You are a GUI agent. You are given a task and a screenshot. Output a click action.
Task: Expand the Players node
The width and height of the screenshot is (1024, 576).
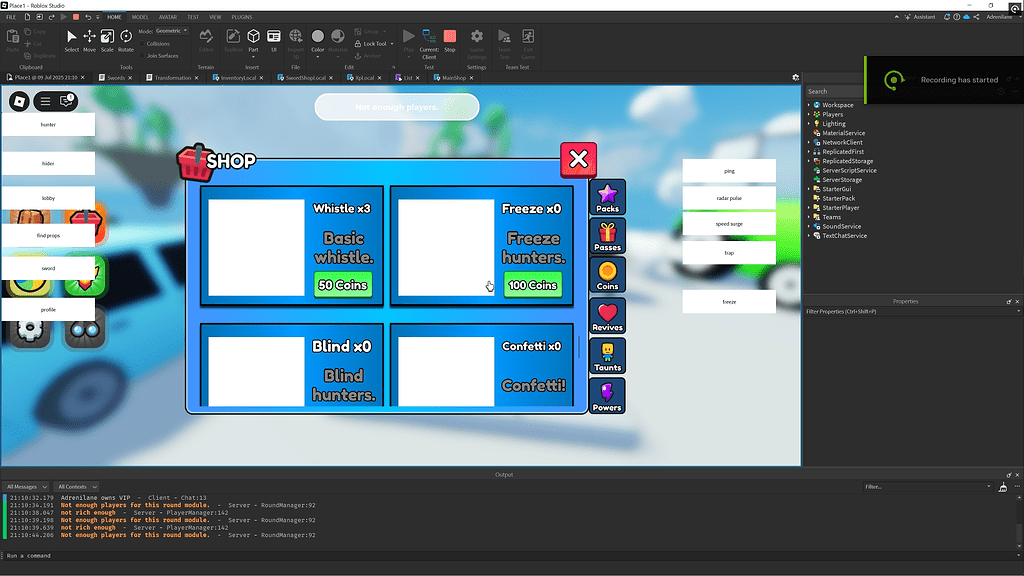click(808, 114)
